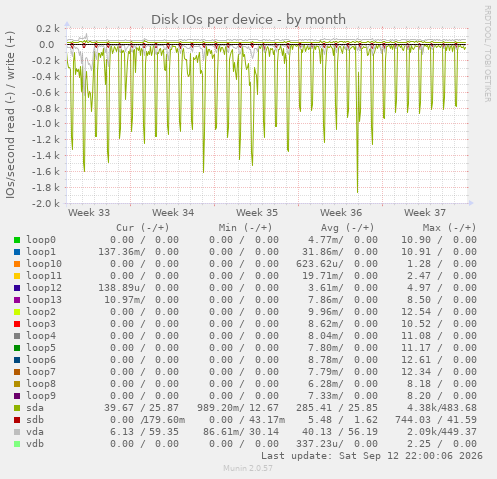
Task: Select the 'loop13' device name in legend
Action: point(44,300)
